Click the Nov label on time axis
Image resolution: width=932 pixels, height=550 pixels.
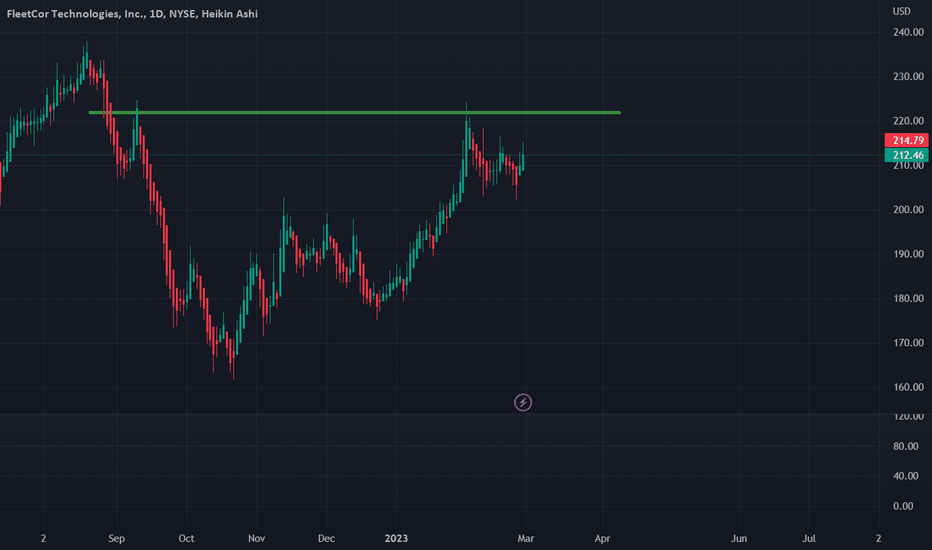[x=256, y=538]
